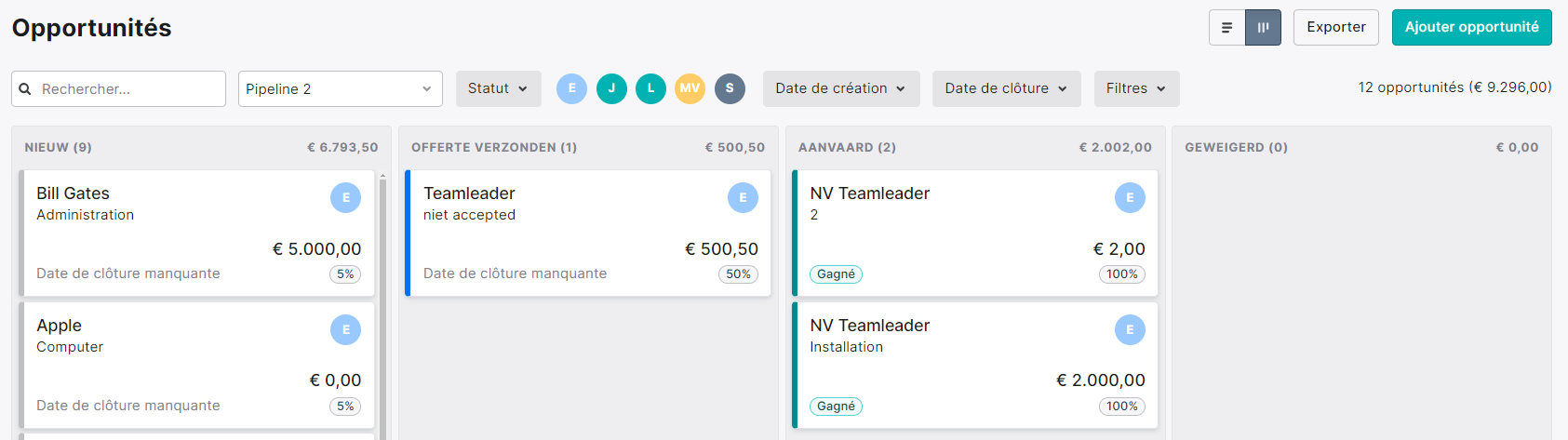
Task: Click Ajouter opportunité button
Action: pos(1472,27)
